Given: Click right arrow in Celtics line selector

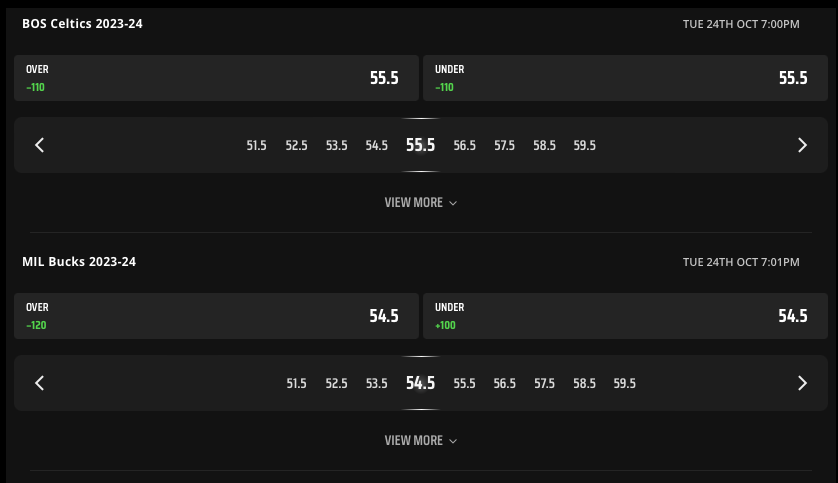Looking at the screenshot, I should click(802, 145).
